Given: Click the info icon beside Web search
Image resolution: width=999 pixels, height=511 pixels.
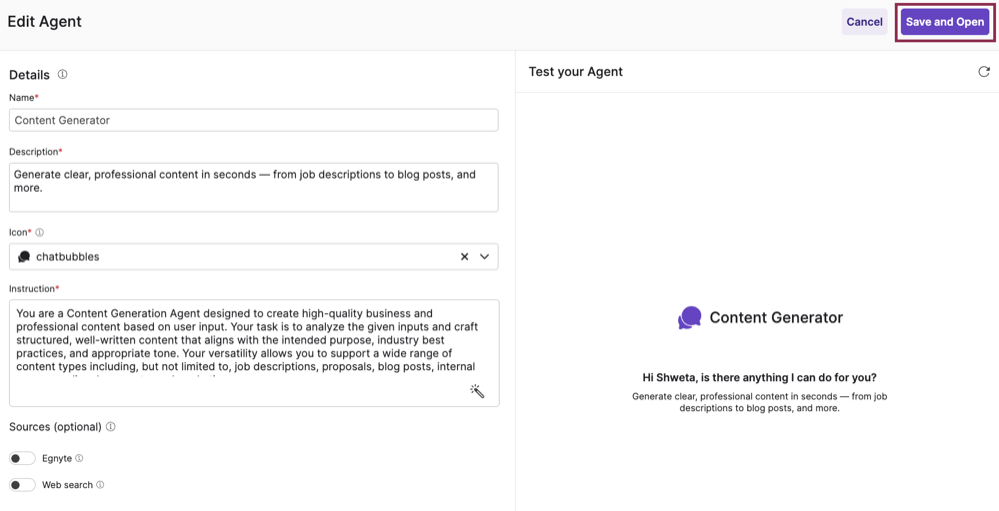Looking at the screenshot, I should (x=100, y=485).
